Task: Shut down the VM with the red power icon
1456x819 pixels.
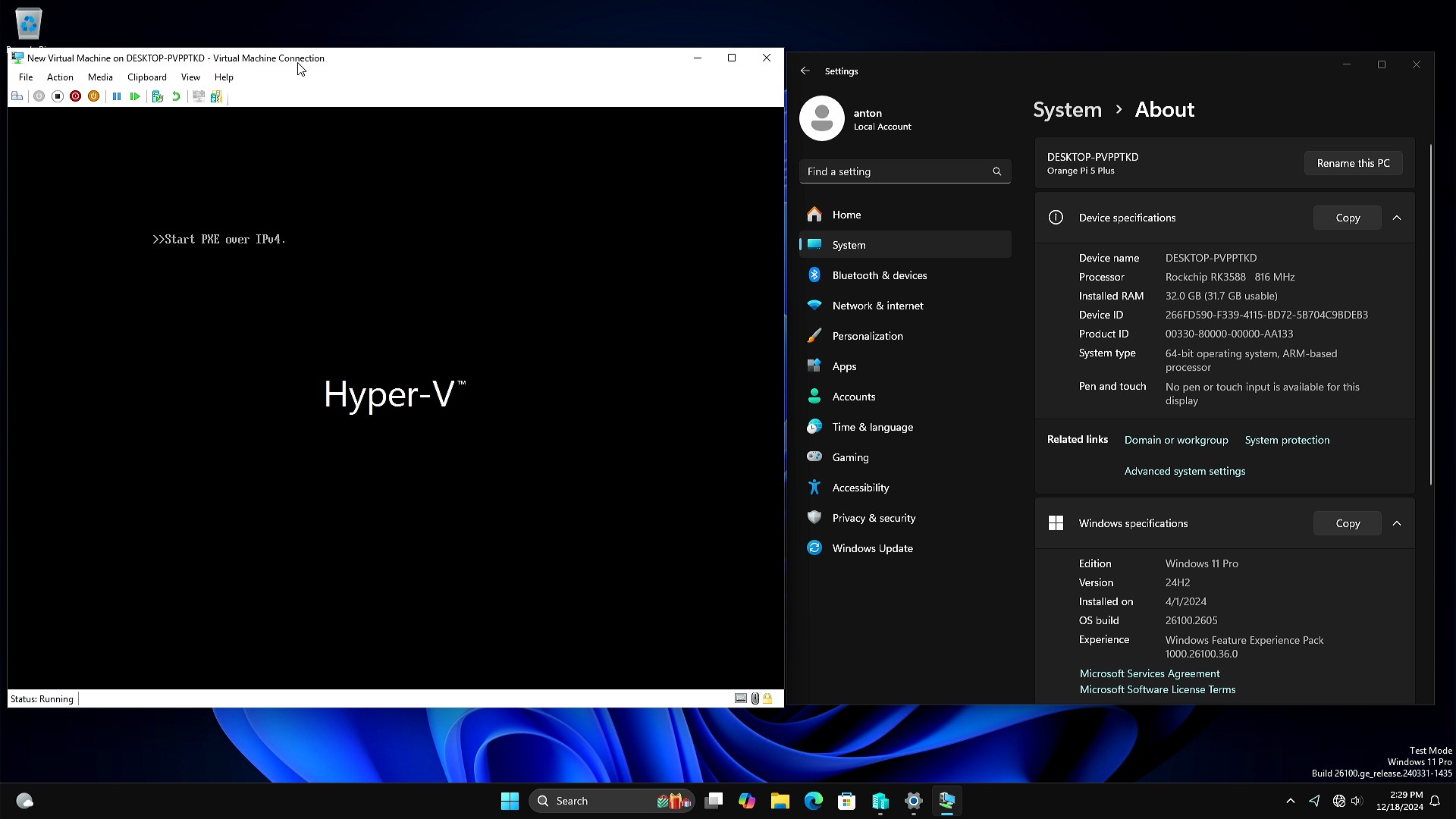Action: point(75,96)
